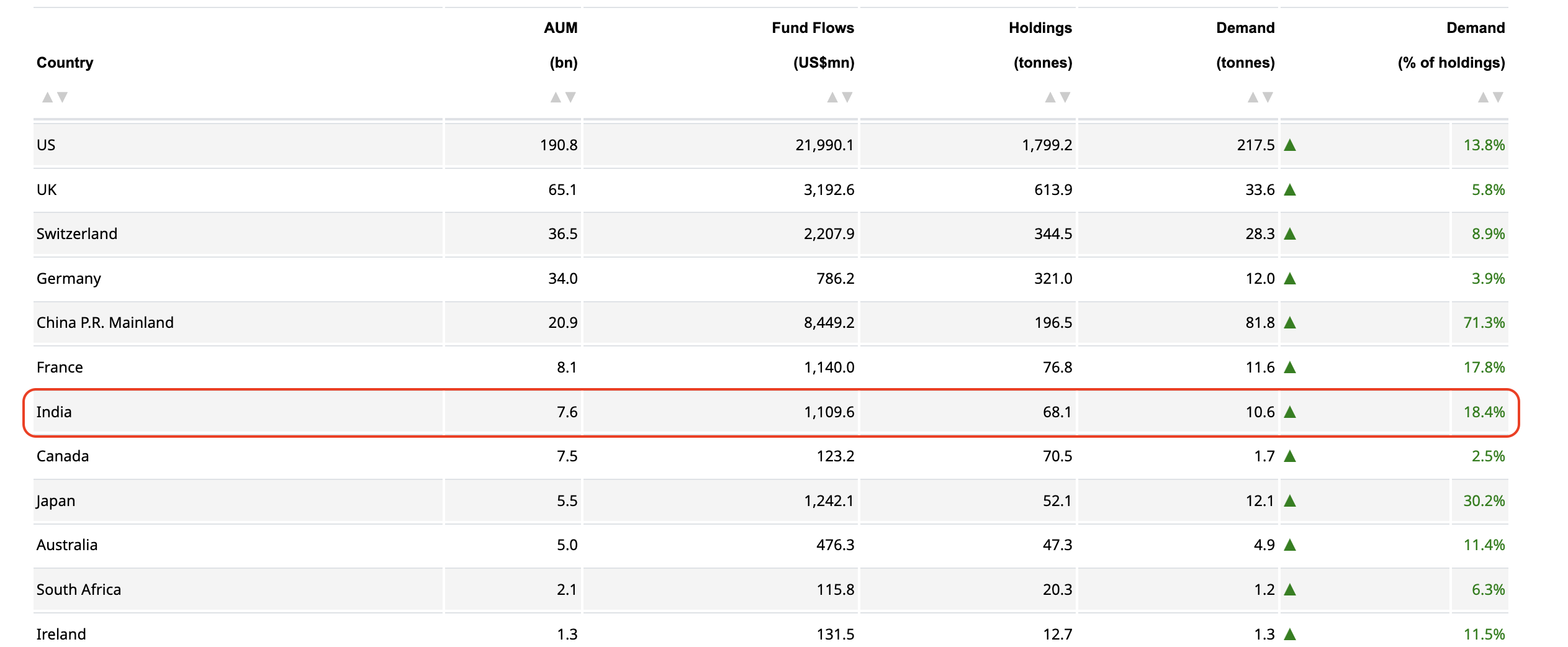
Task: Select the India row country cell
Action: 238,412
